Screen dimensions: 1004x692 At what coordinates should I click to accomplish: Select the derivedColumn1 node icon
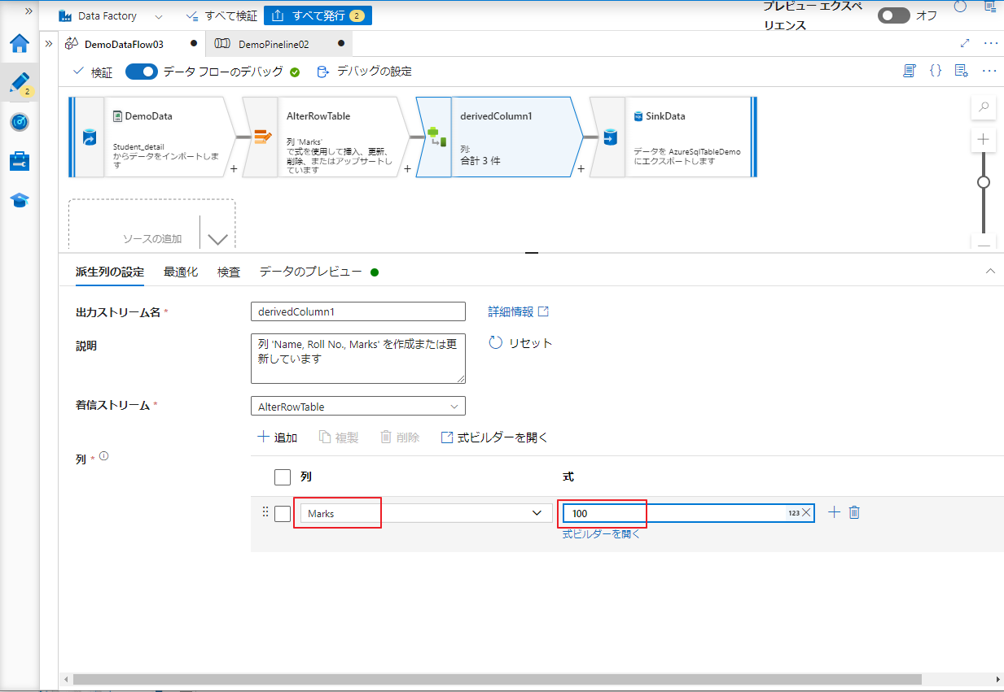[x=437, y=136]
